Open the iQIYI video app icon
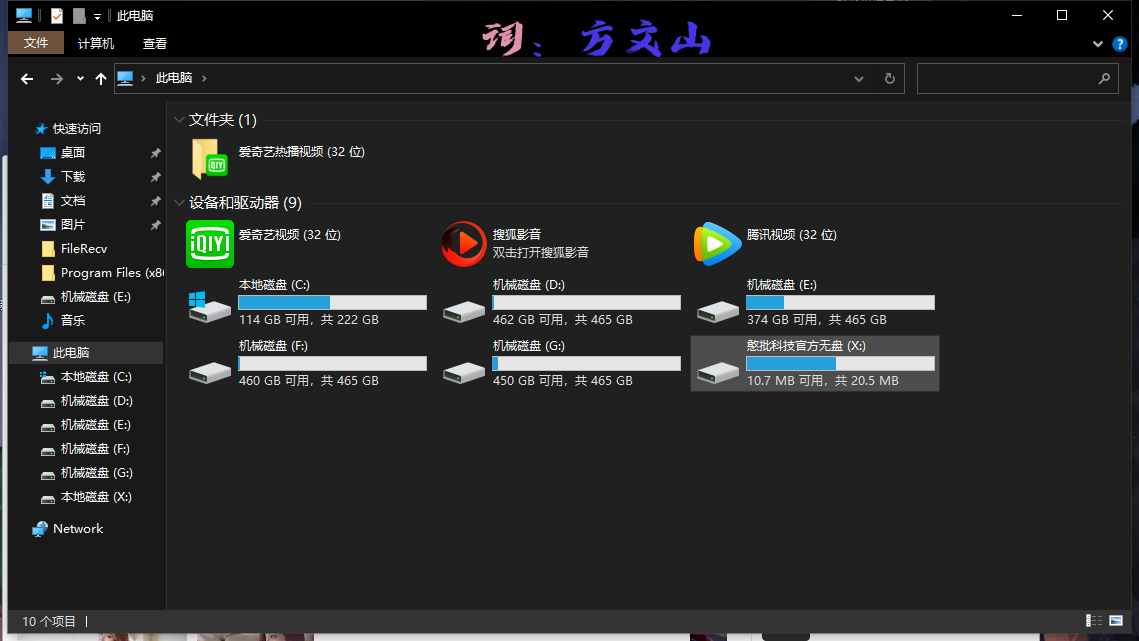 (210, 244)
